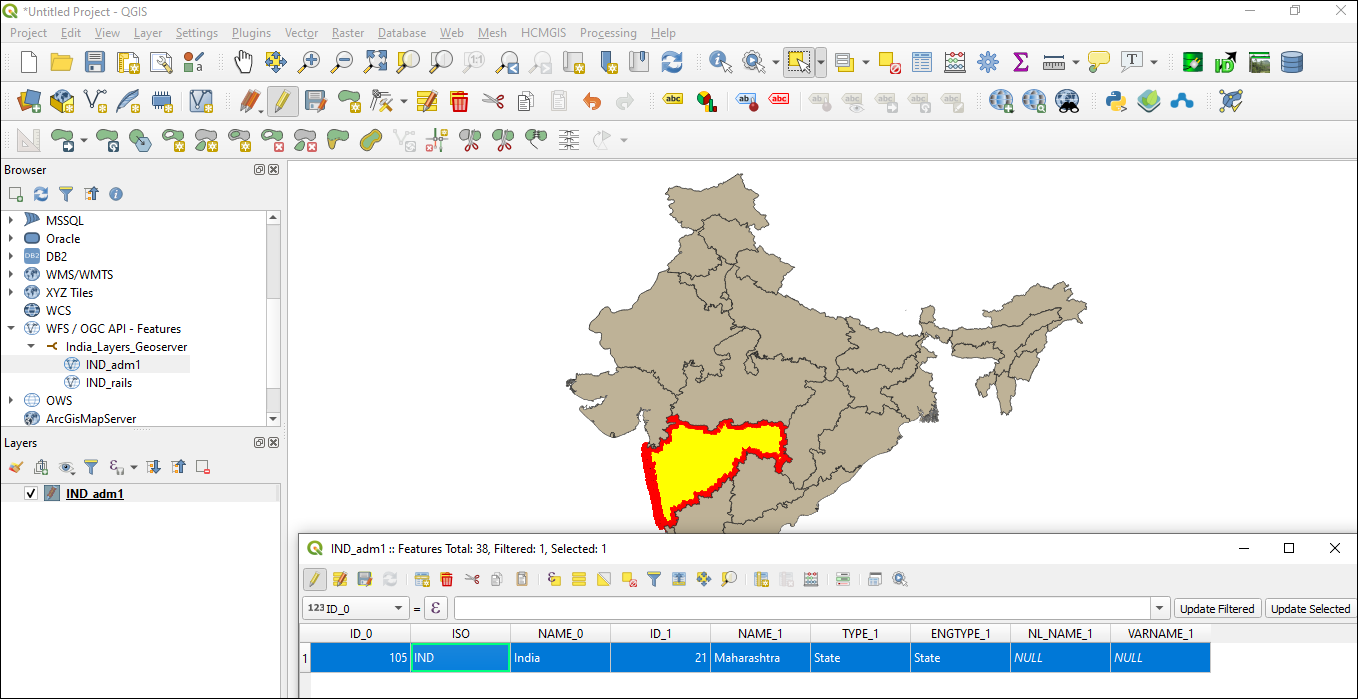Toggle editing pencil in main toolbar
1358x699 pixels.
pyautogui.click(x=282, y=100)
